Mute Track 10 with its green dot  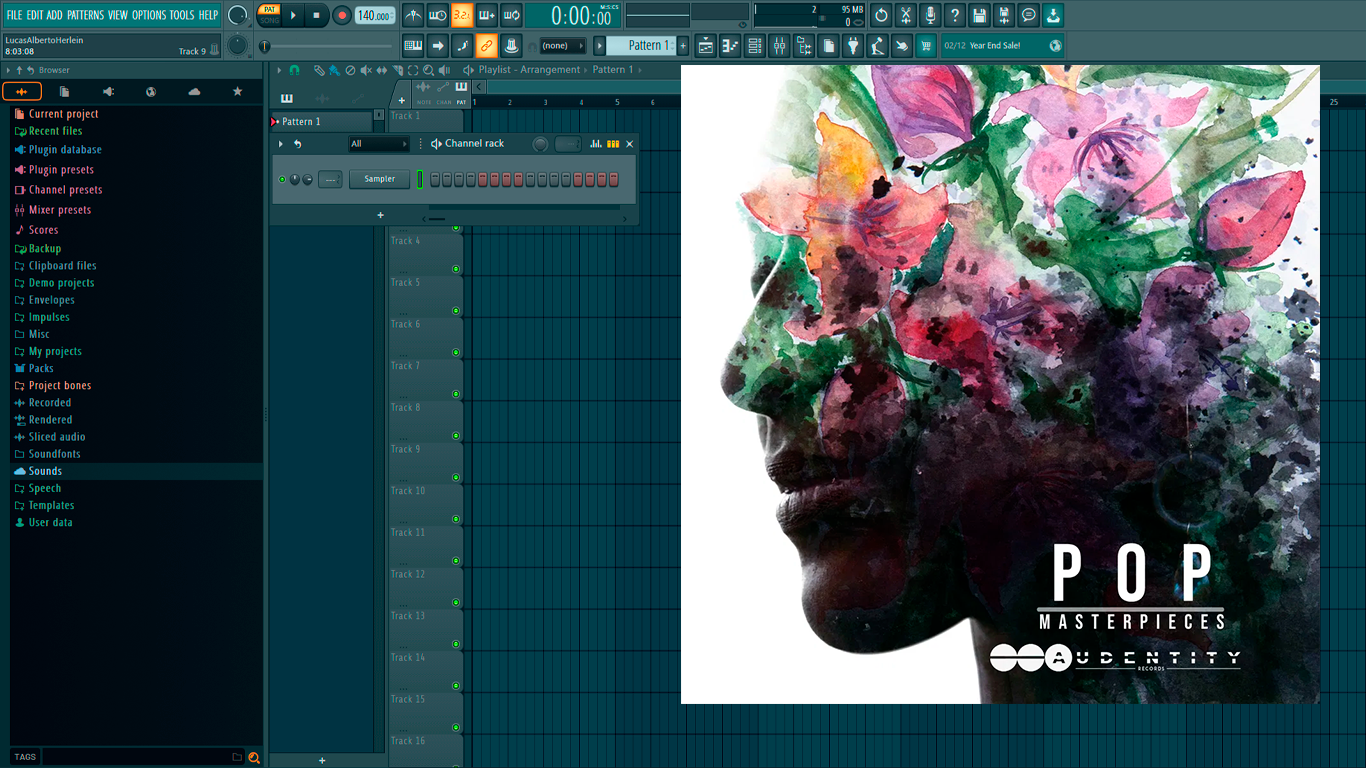(x=456, y=519)
